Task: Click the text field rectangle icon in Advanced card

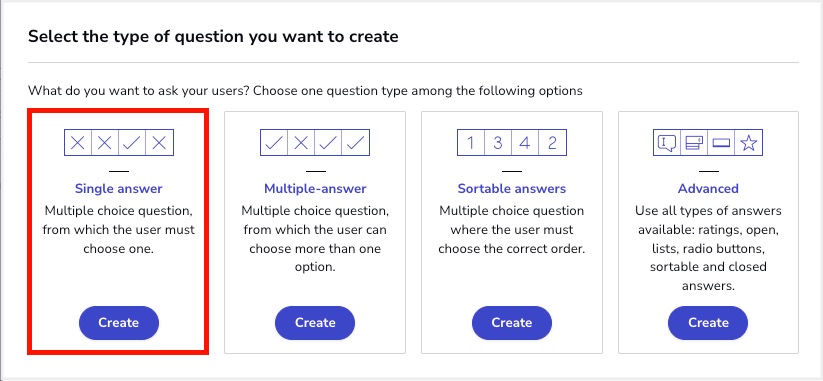Action: coord(722,143)
